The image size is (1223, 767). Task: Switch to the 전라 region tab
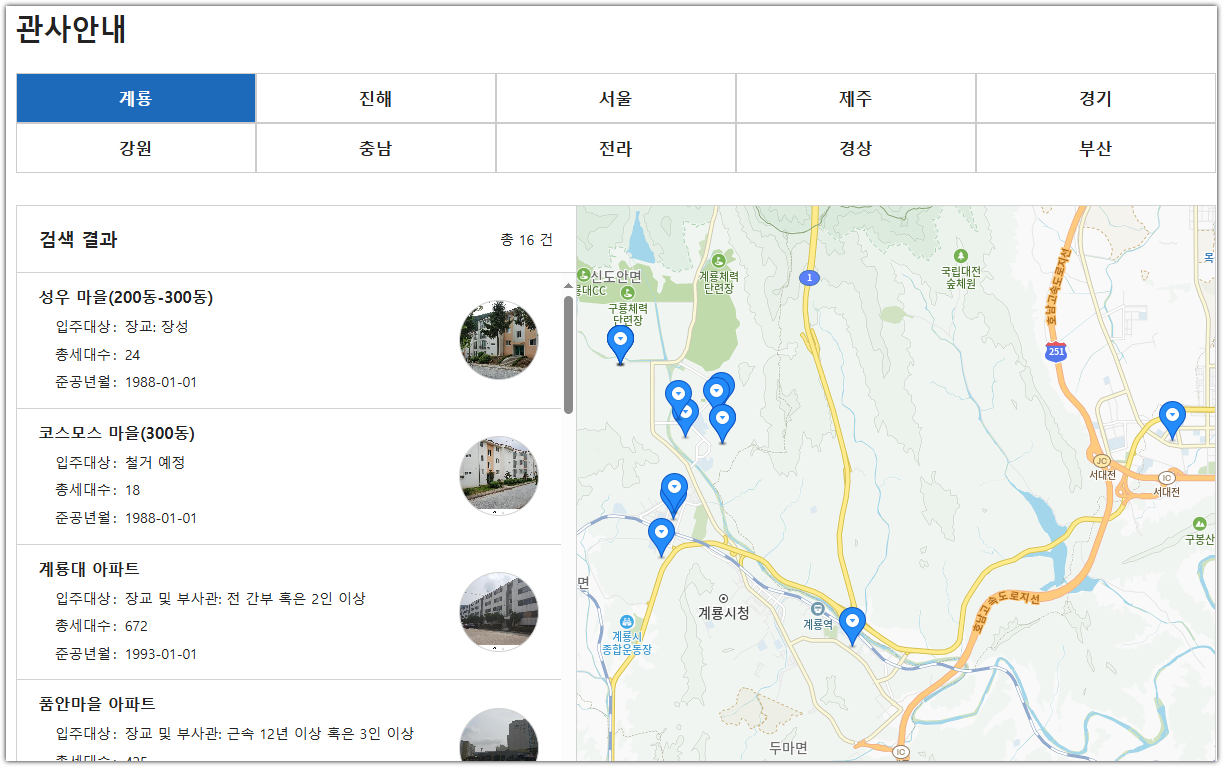[616, 148]
